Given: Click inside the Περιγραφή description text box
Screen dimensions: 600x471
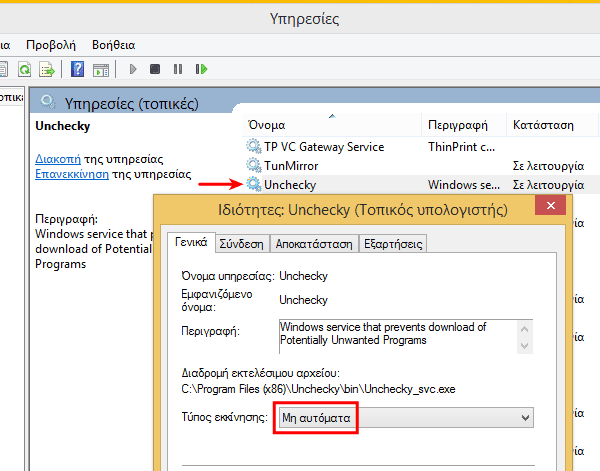Looking at the screenshot, I should point(398,336).
